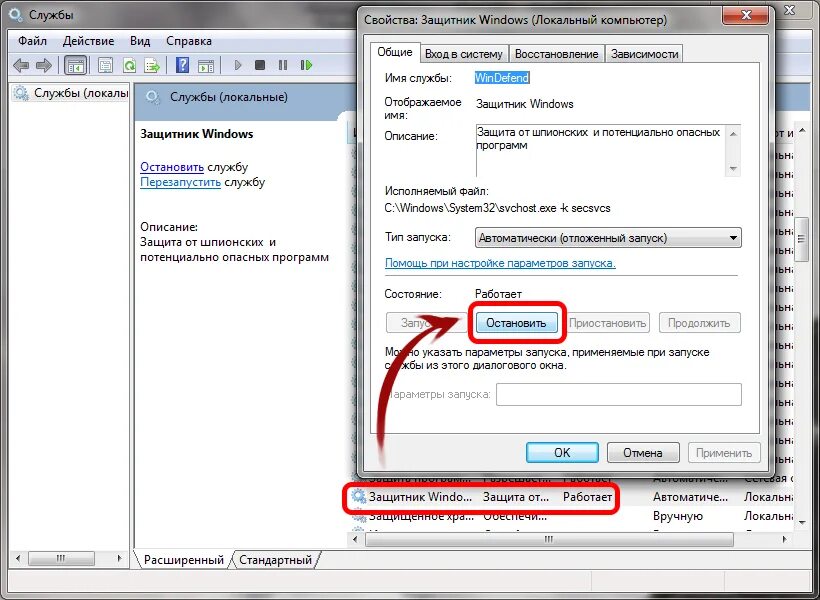The height and width of the screenshot is (600, 820).
Task: Switch to the Расширенный view tab
Action: pos(184,560)
